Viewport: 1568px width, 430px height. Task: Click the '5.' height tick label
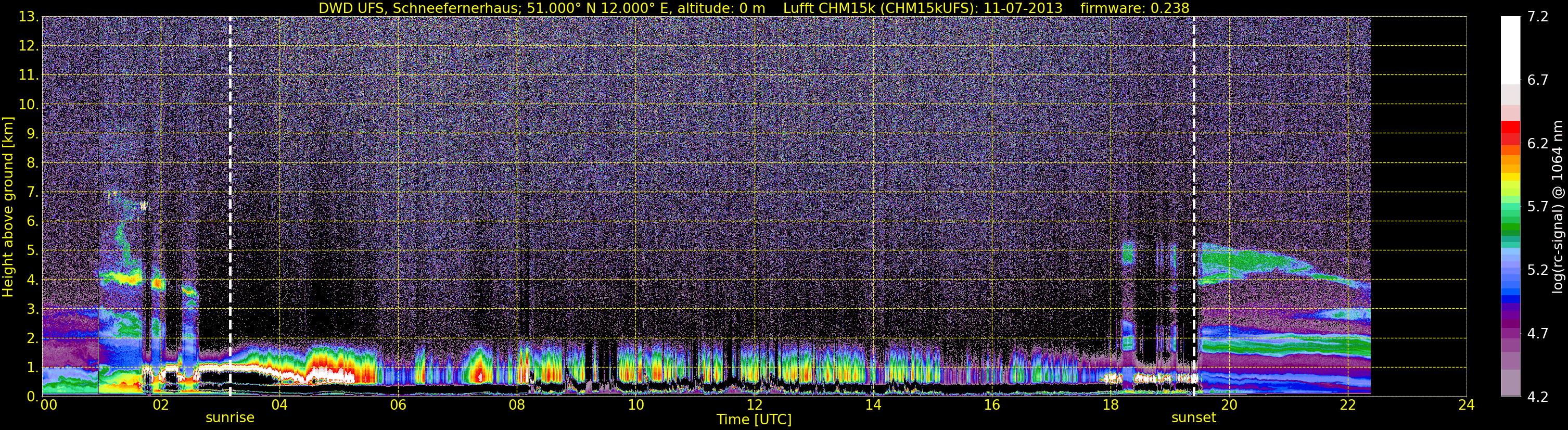pyautogui.click(x=33, y=250)
